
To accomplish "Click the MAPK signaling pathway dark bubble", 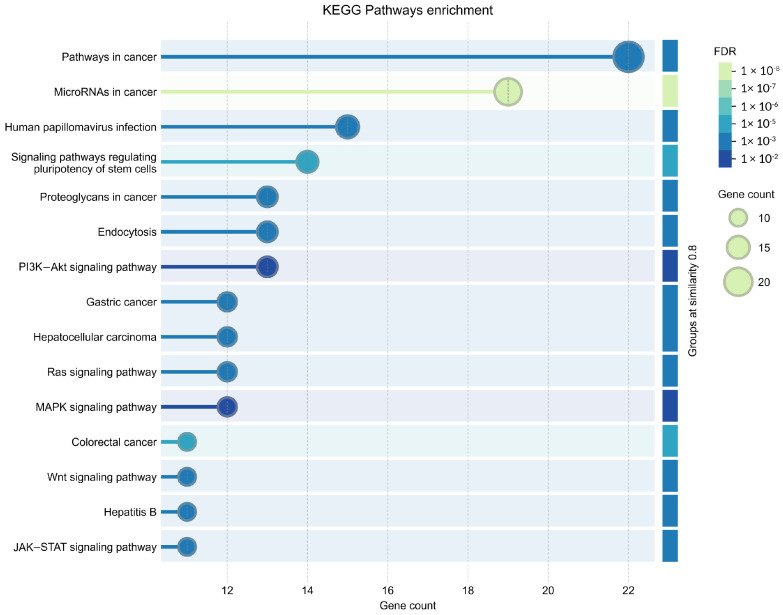I will 227,407.
